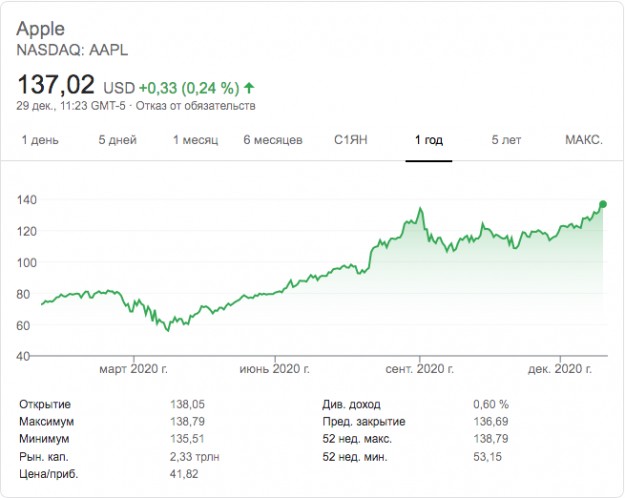Click the green dot at chart's end
Screen dimensions: 625x498
point(602,205)
